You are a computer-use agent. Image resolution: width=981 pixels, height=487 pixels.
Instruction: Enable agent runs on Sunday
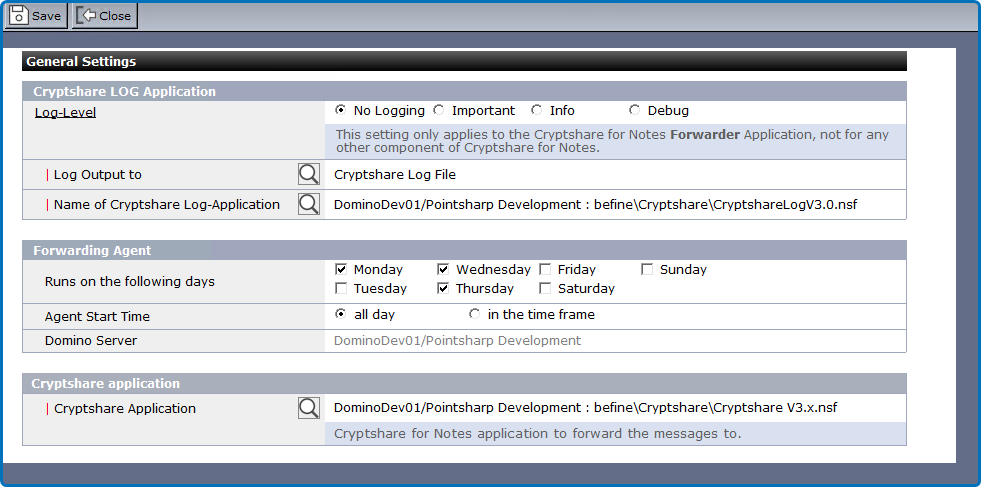(x=647, y=270)
